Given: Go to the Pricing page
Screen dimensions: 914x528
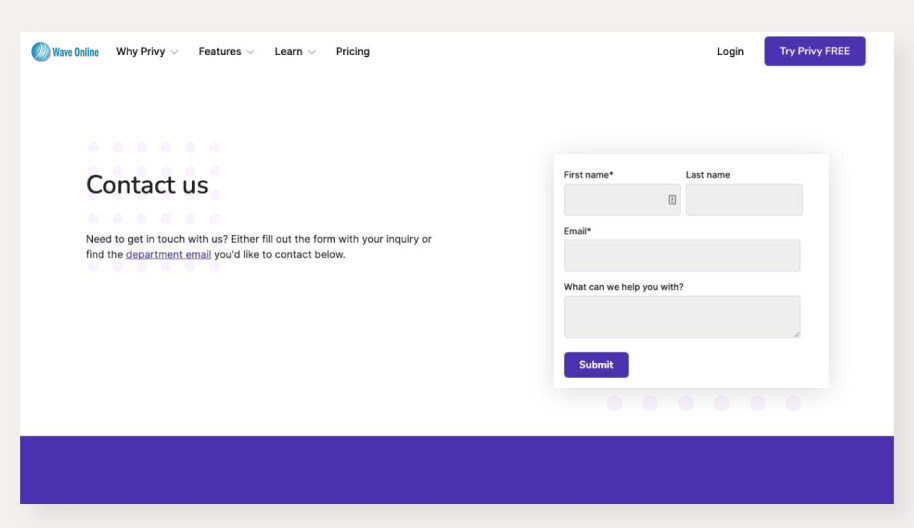Looking at the screenshot, I should coord(352,52).
